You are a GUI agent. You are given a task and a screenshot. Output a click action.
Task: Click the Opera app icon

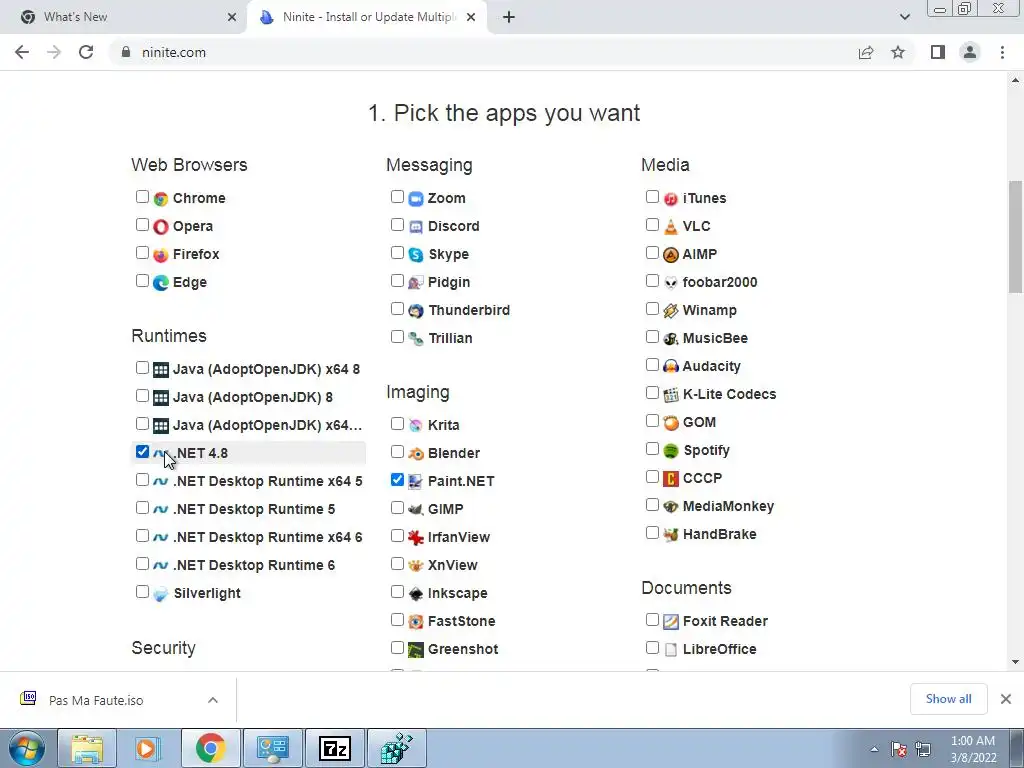[161, 227]
